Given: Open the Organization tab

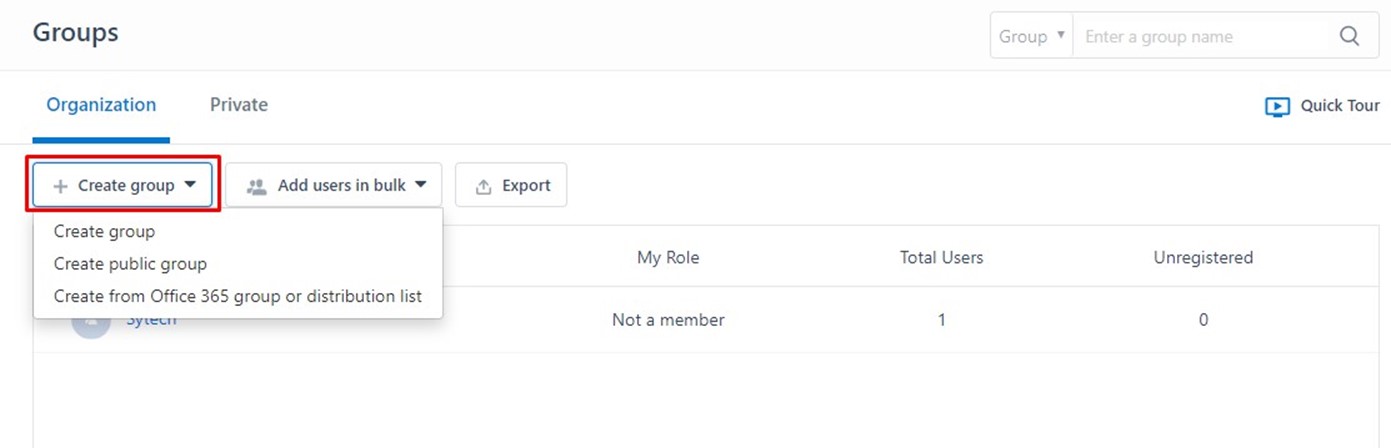Looking at the screenshot, I should point(101,105).
